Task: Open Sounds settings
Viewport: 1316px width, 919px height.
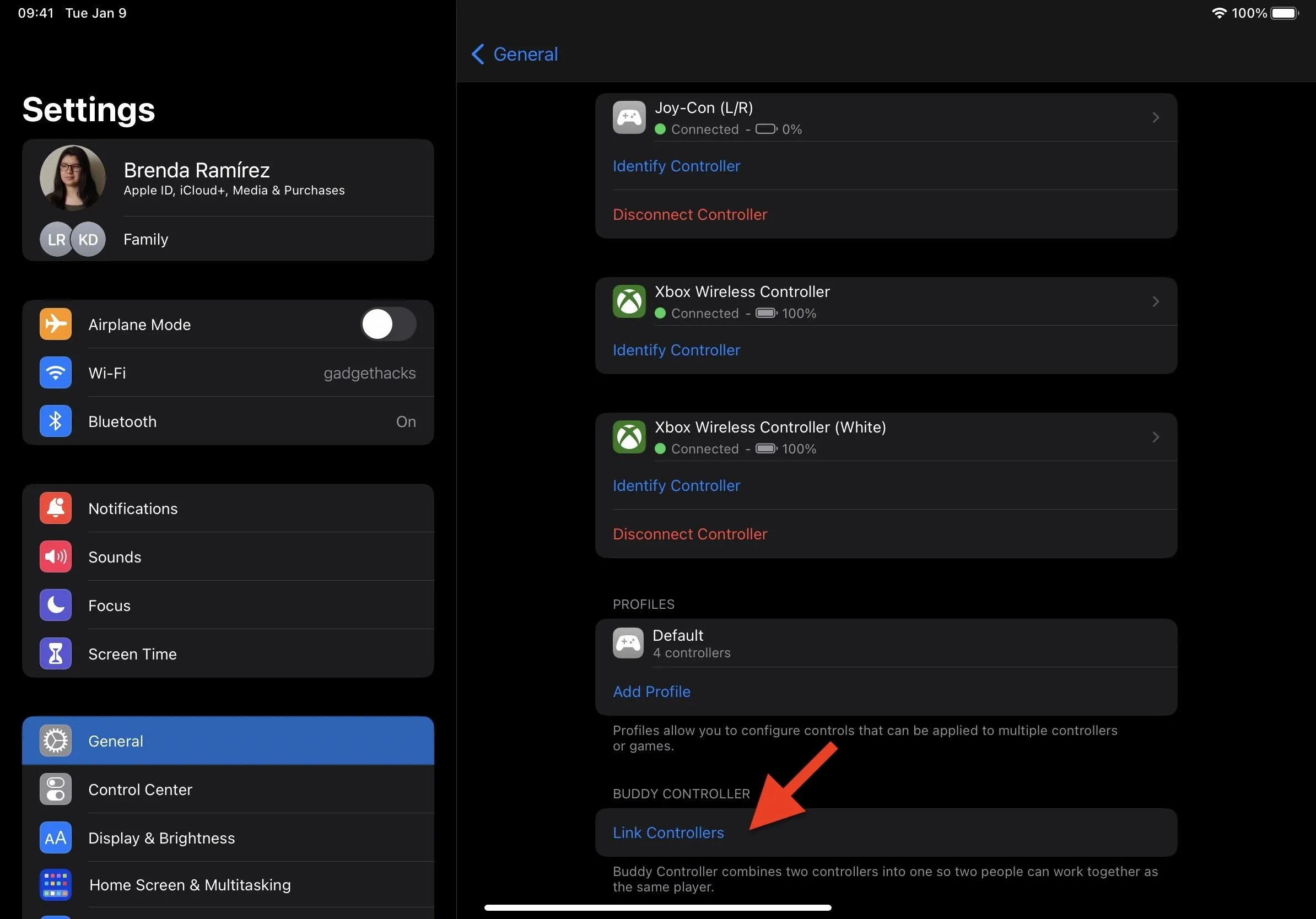Action: [x=228, y=557]
